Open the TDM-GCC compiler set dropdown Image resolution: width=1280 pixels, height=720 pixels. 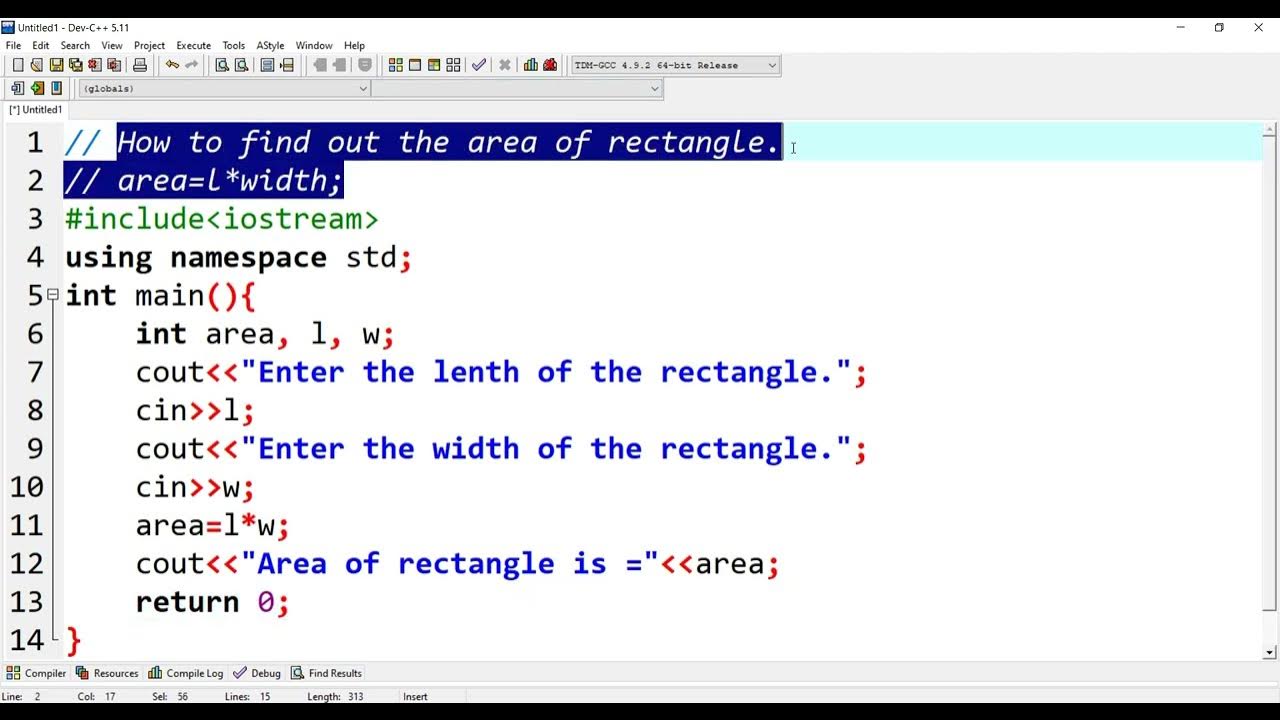coord(675,65)
